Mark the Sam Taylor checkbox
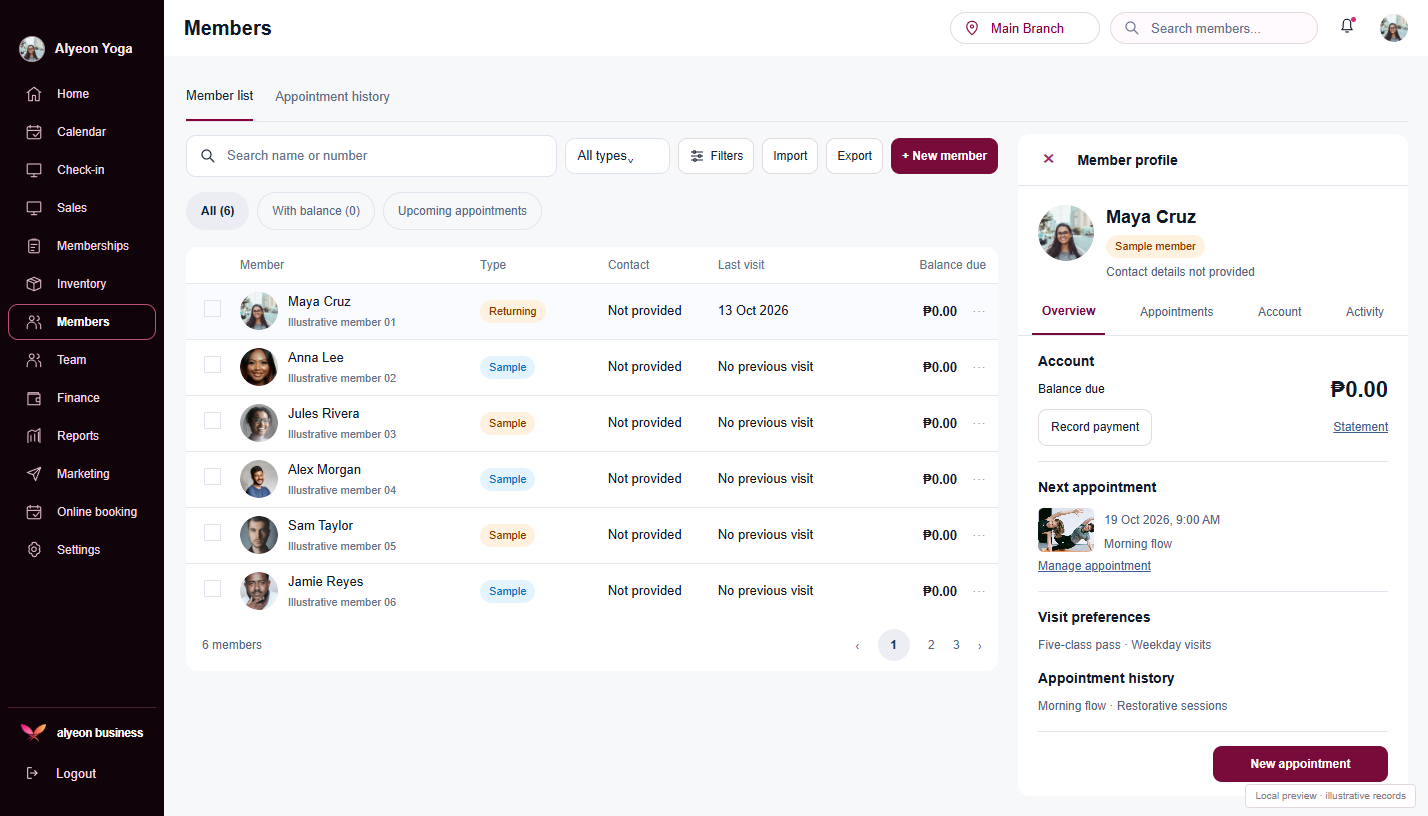Screen dimensions: 1428x816 pyautogui.click(x=212, y=533)
